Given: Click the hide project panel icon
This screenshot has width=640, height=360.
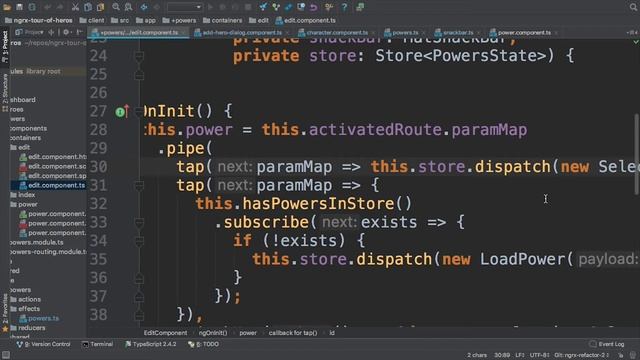Looking at the screenshot, I should point(80,32).
